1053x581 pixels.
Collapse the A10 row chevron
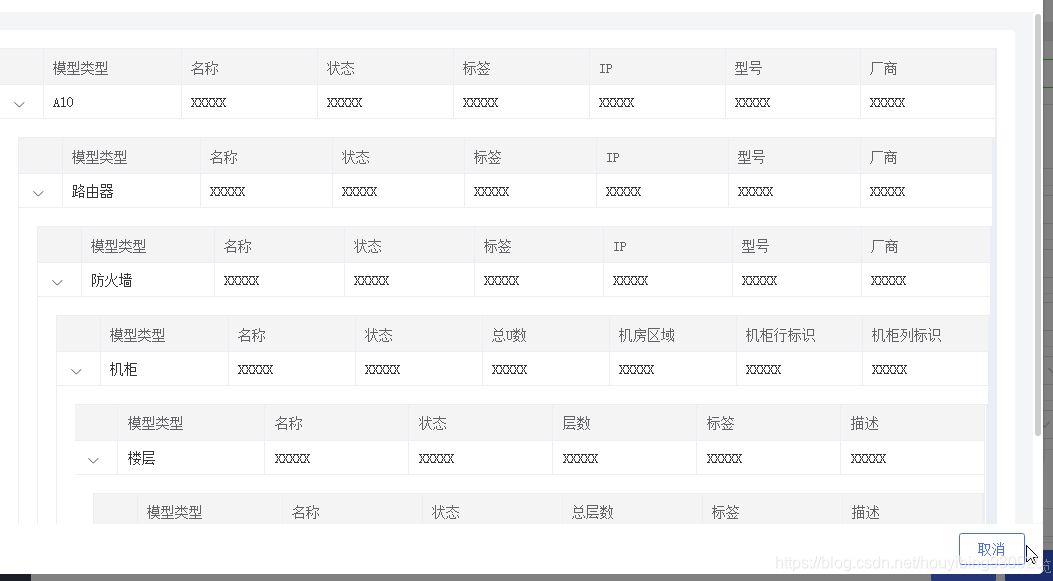coord(19,104)
